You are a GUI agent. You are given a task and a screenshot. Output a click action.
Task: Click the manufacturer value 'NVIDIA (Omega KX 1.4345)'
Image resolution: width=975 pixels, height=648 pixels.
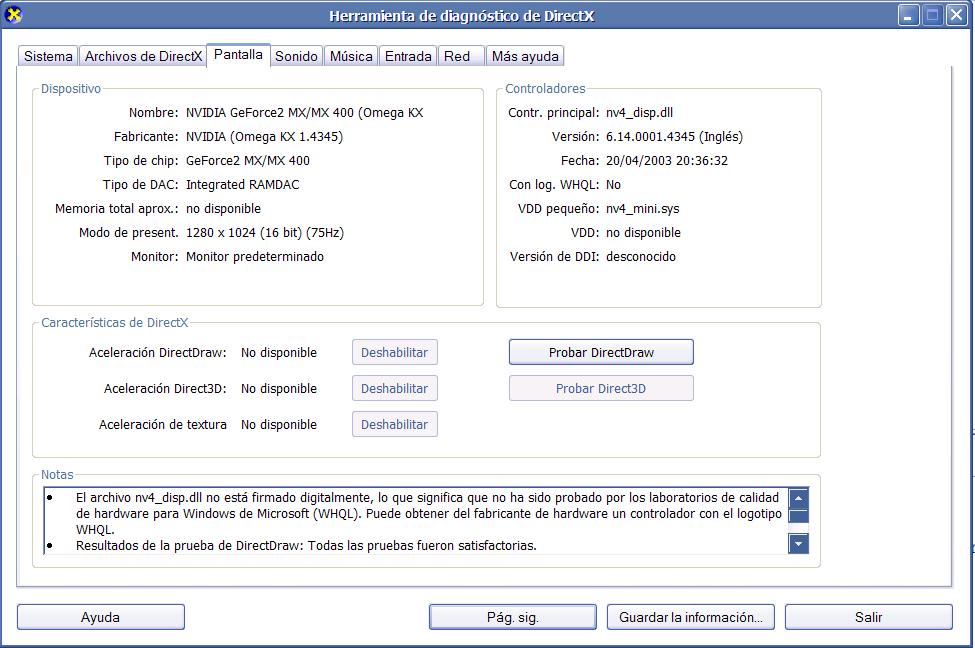264,137
